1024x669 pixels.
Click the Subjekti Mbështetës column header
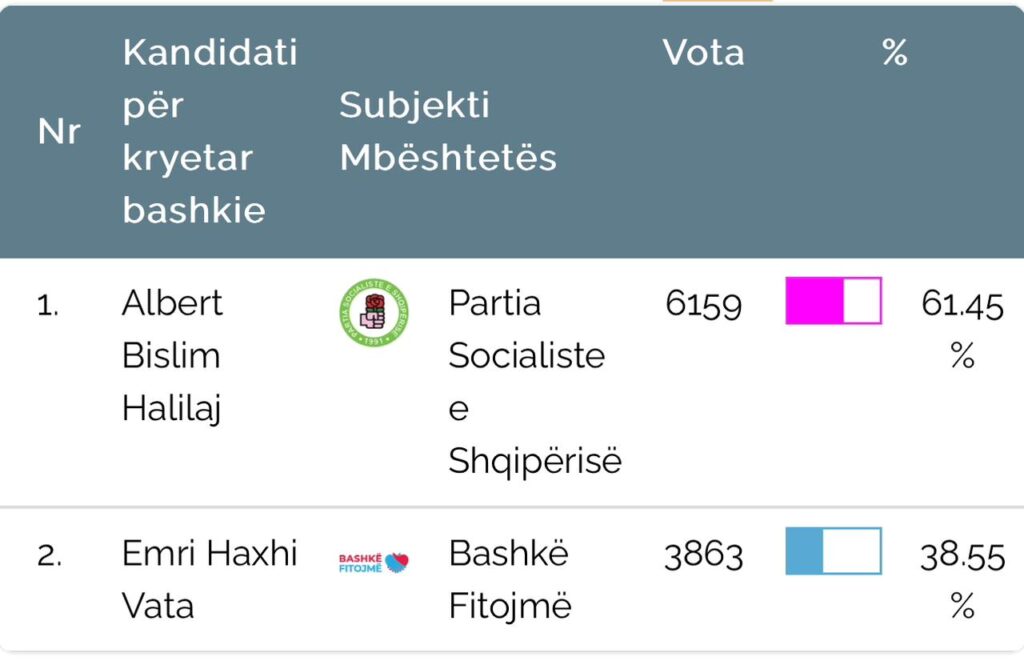[x=448, y=131]
